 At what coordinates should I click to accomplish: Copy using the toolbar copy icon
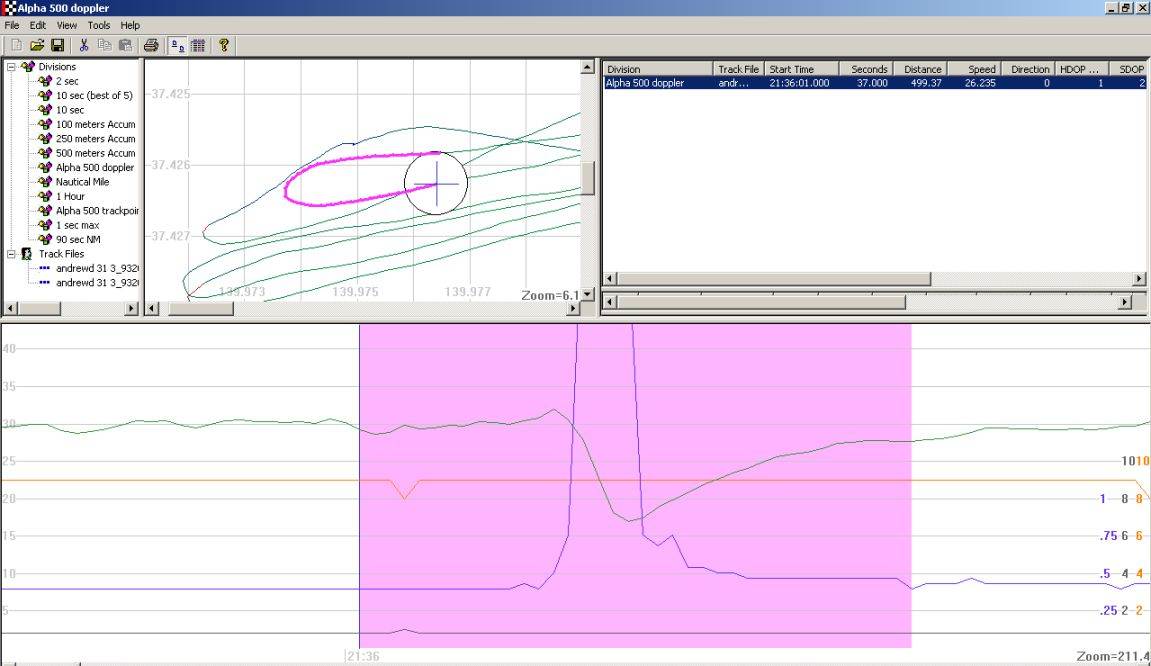[x=104, y=45]
